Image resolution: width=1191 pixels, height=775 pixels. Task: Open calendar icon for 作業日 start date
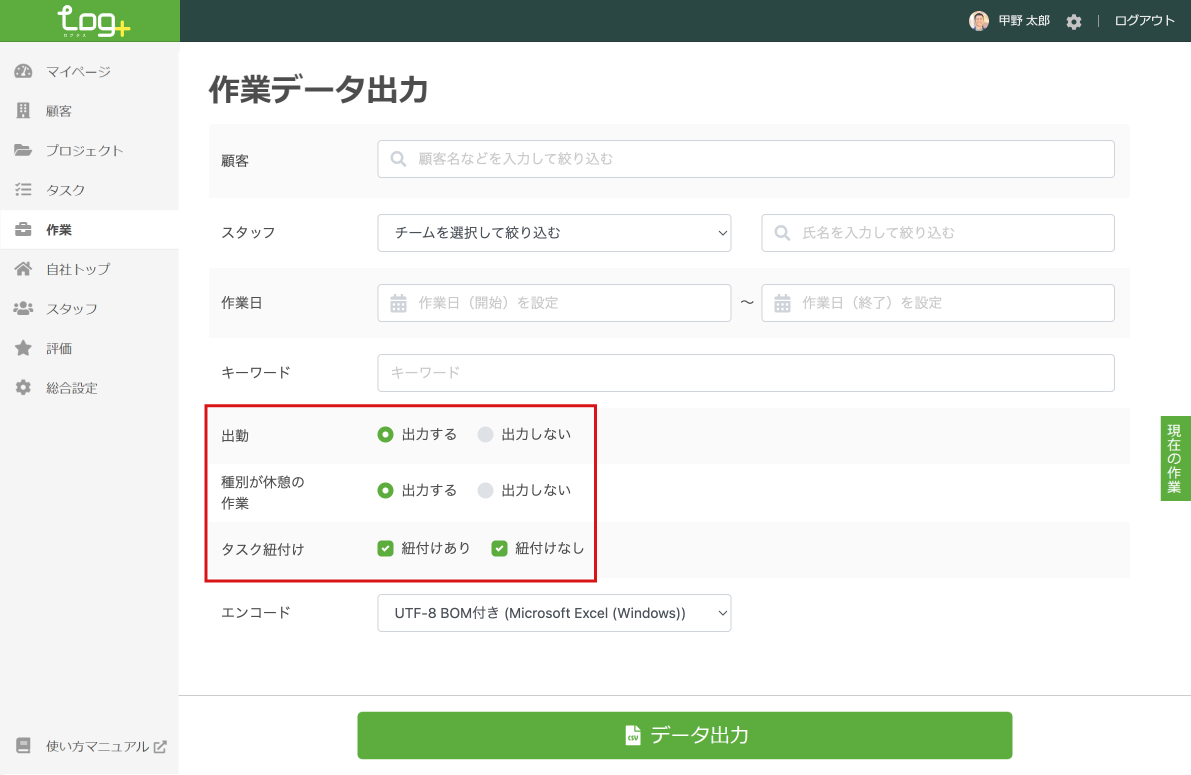click(398, 303)
